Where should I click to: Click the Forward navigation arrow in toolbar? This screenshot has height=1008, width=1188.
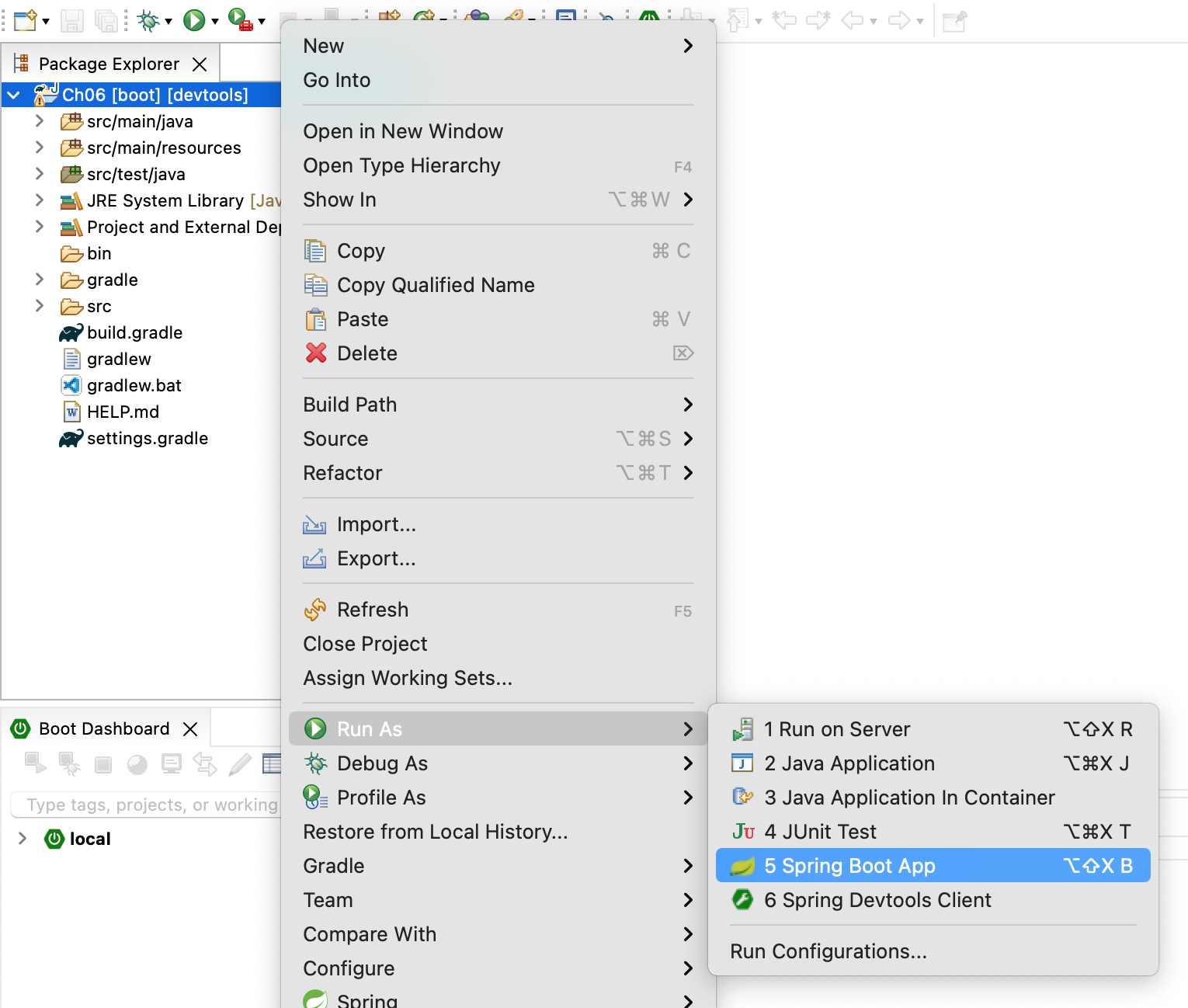899,21
